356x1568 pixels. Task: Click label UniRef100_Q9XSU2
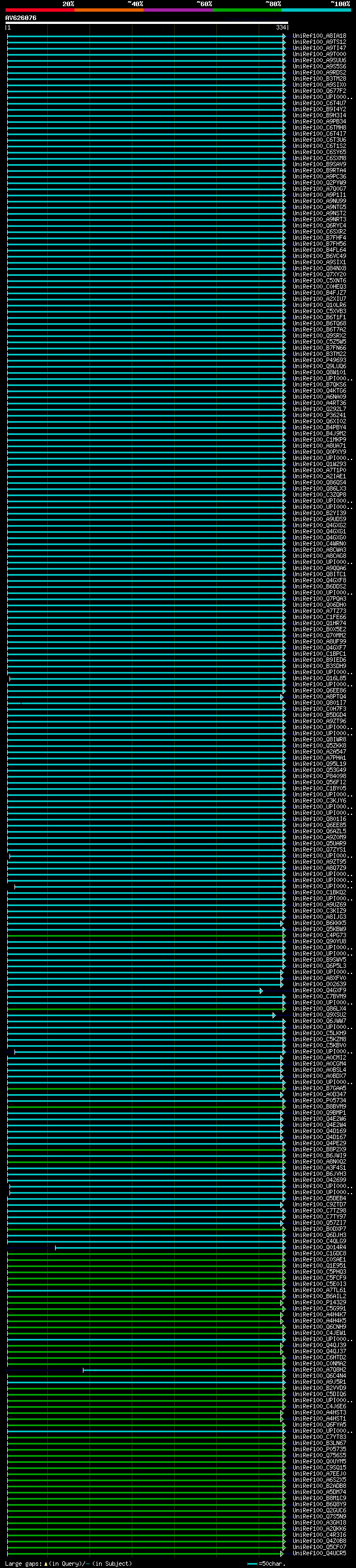pos(319,1015)
